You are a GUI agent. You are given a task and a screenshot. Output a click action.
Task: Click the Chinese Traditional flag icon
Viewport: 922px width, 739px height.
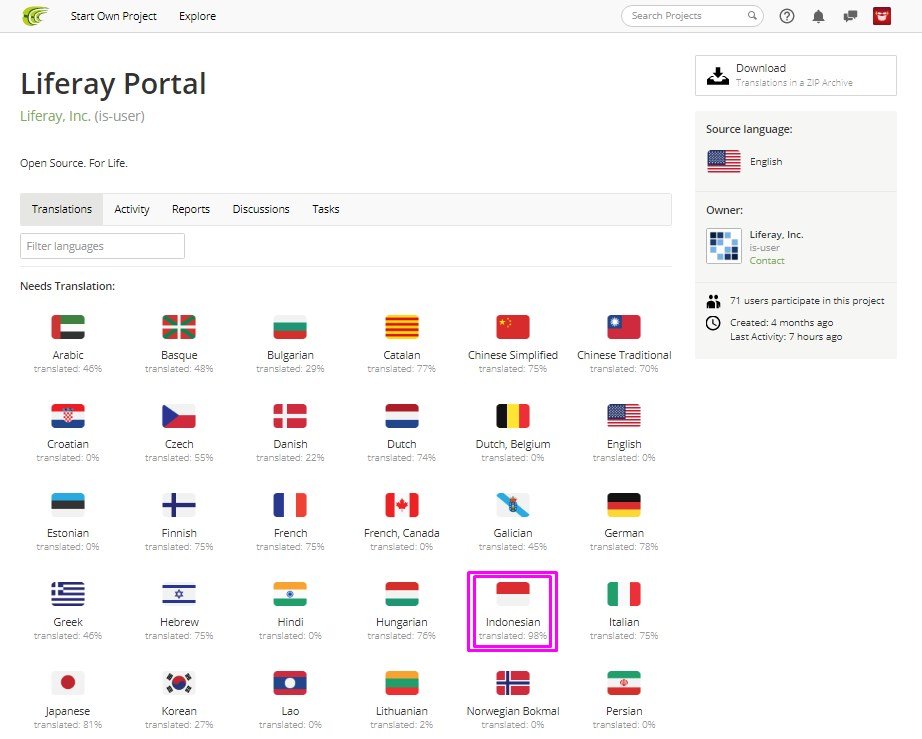click(x=624, y=327)
